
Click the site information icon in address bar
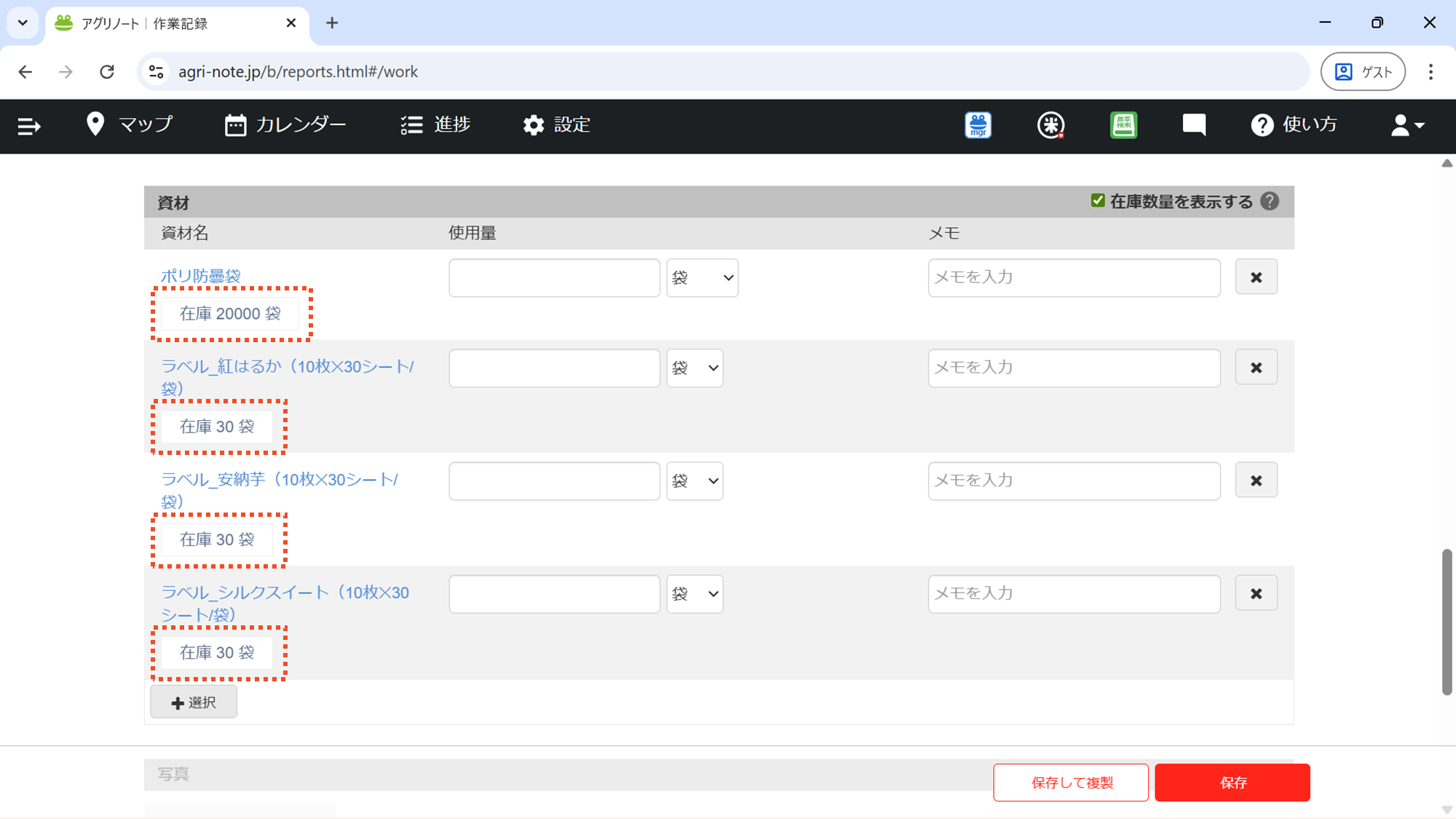(156, 71)
